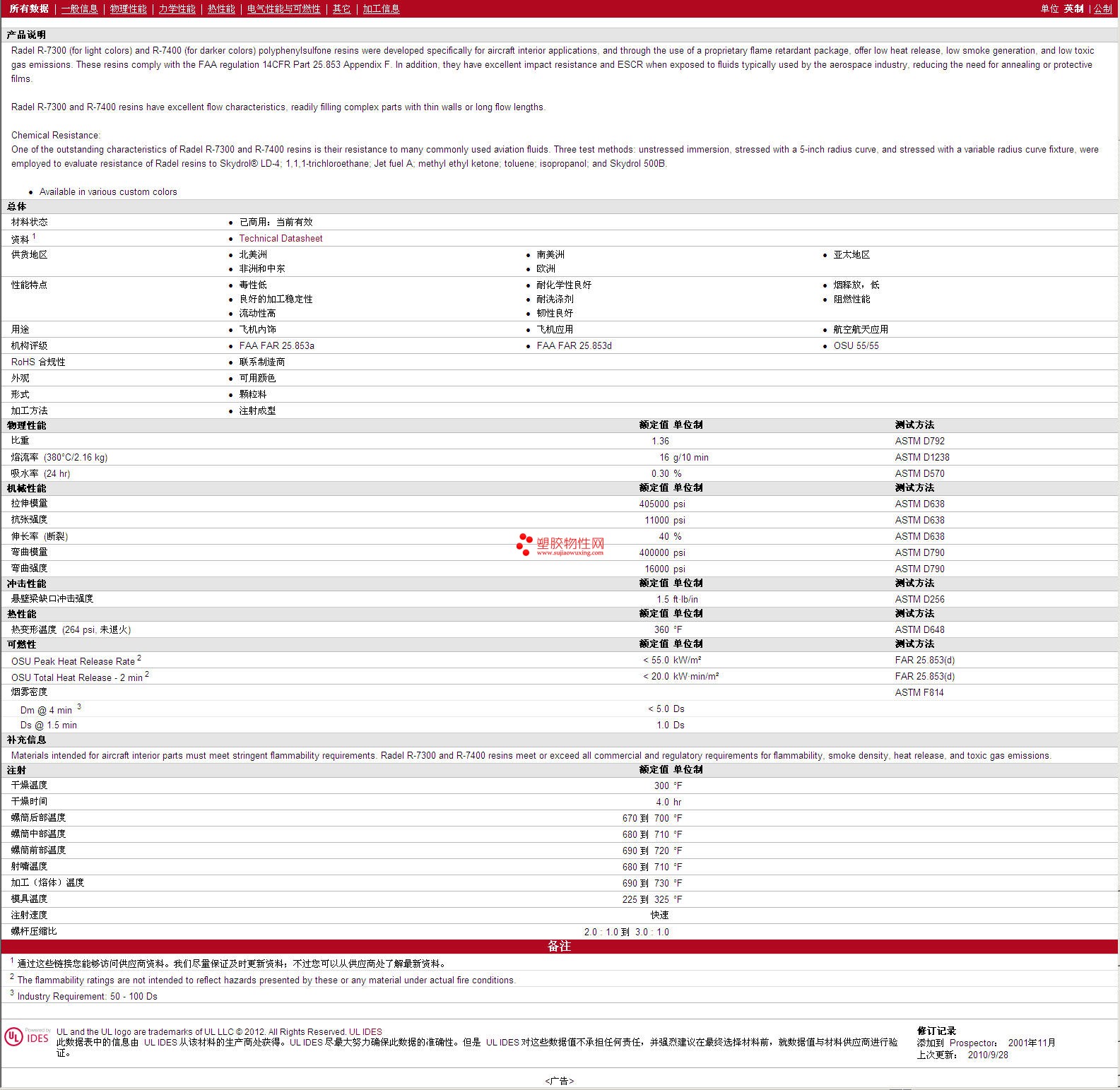
Task: Click footnote 1 superscript next to 资料
Action: [34, 237]
